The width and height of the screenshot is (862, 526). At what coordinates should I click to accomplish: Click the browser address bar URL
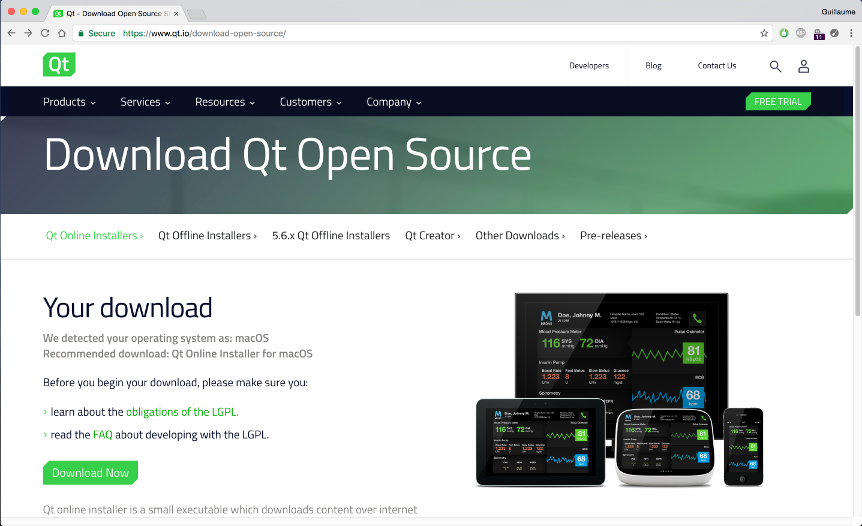pyautogui.click(x=204, y=33)
